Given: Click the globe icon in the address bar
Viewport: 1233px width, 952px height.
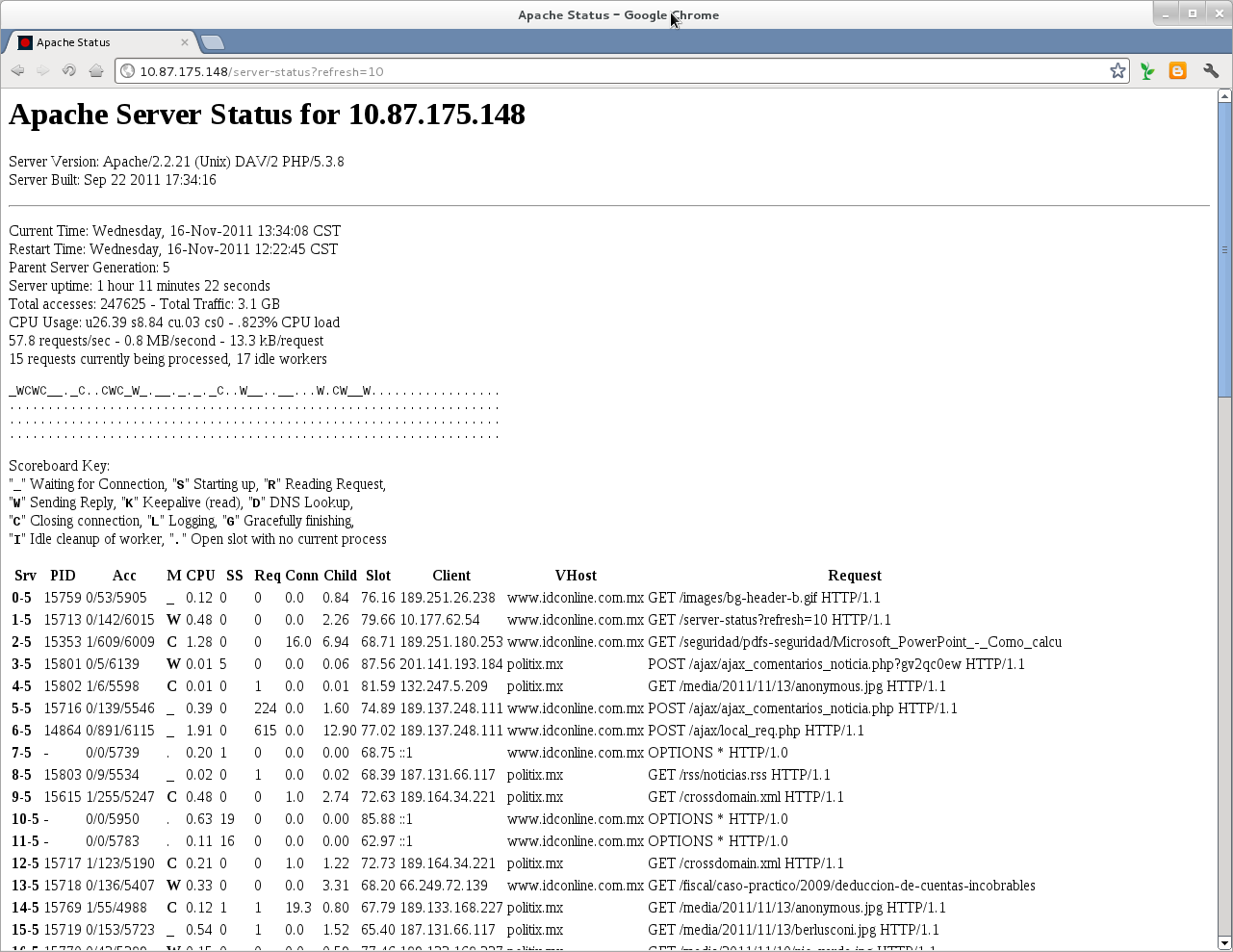Looking at the screenshot, I should [x=125, y=70].
